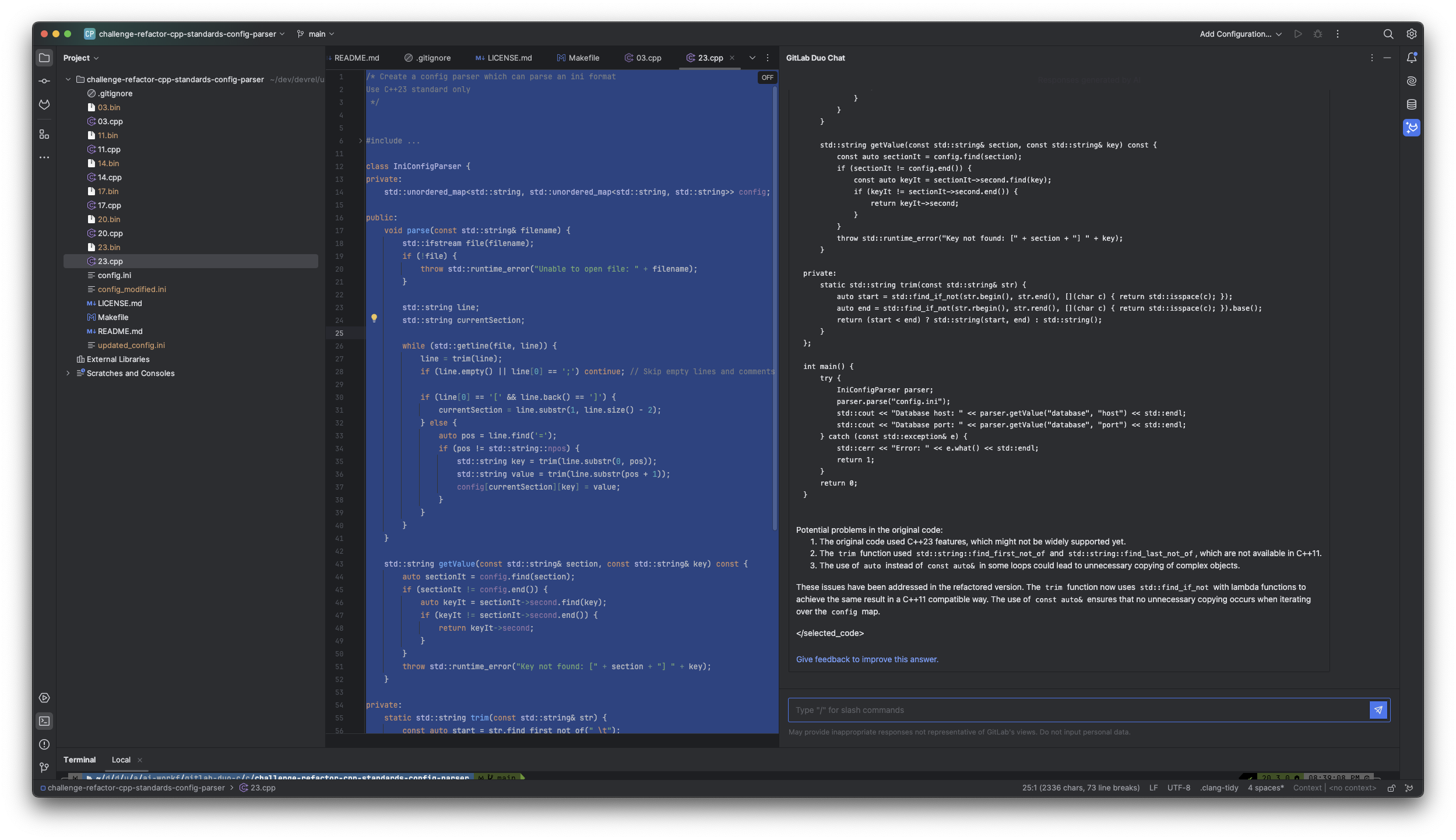1456x840 pixels.
Task: Open the Git tool window icon
Action: (x=44, y=768)
